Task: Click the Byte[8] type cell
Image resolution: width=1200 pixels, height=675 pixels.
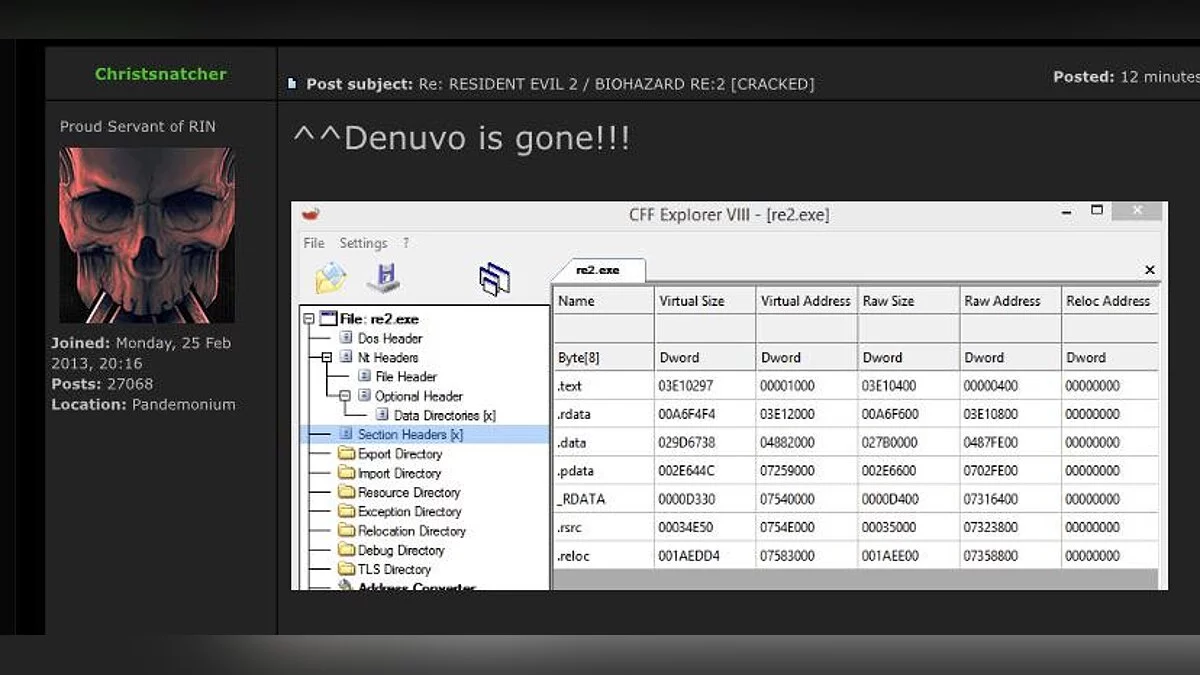Action: coord(604,357)
